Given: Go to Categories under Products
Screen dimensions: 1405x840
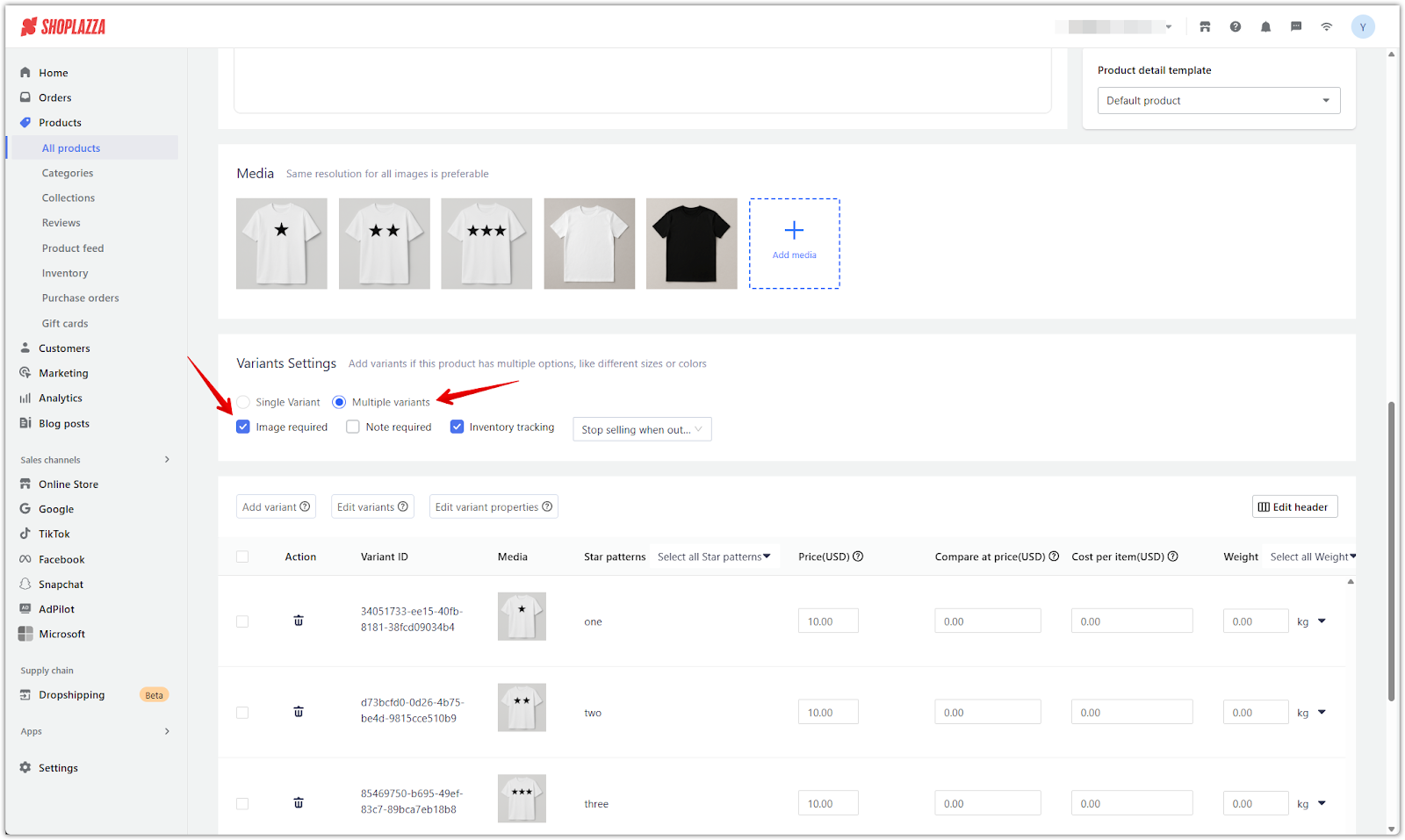Looking at the screenshot, I should (68, 173).
